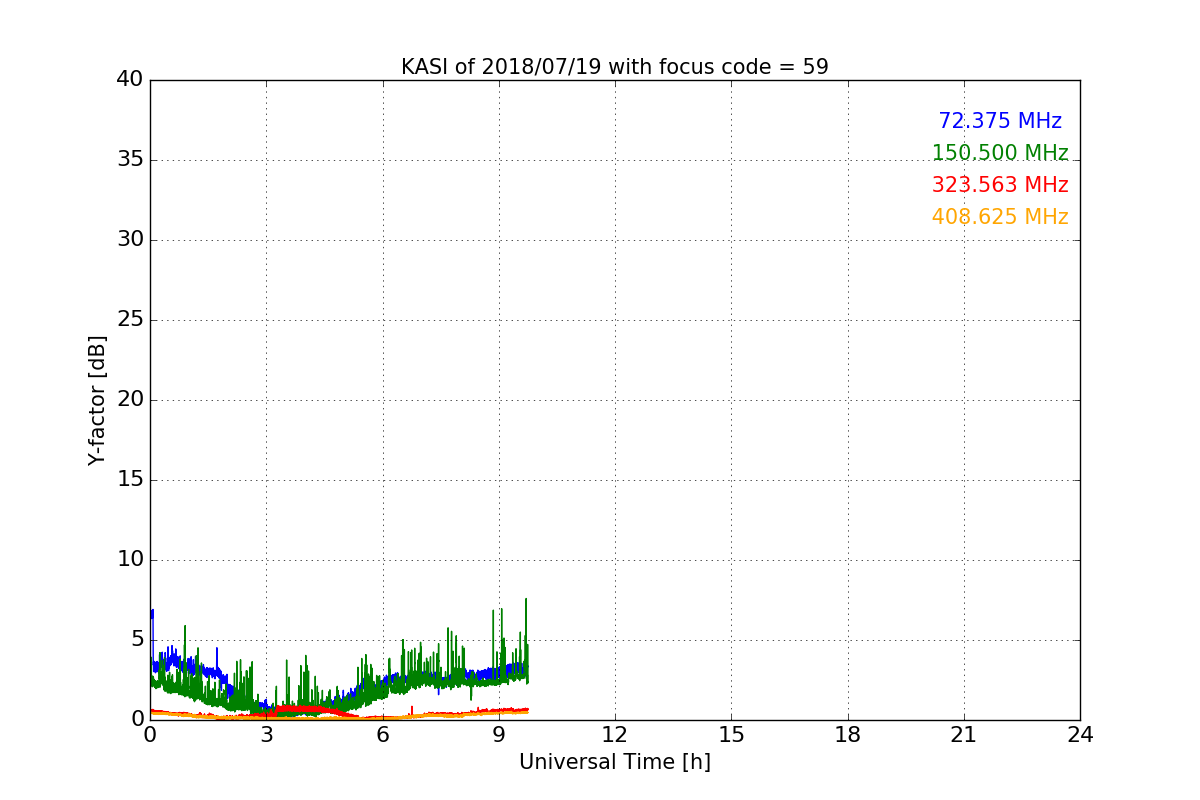Click the x-axis tick label 6
This screenshot has height=800, width=1200.
[x=383, y=735]
